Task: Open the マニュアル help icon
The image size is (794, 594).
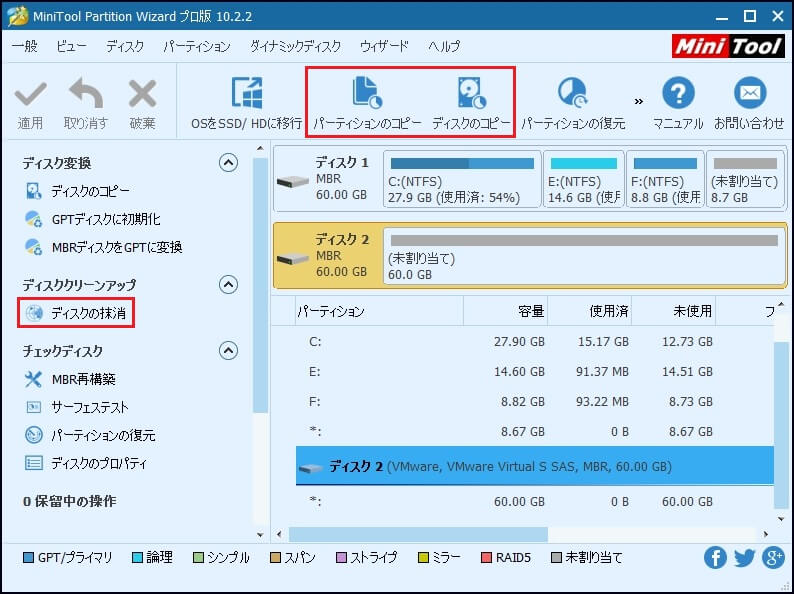Action: [678, 93]
